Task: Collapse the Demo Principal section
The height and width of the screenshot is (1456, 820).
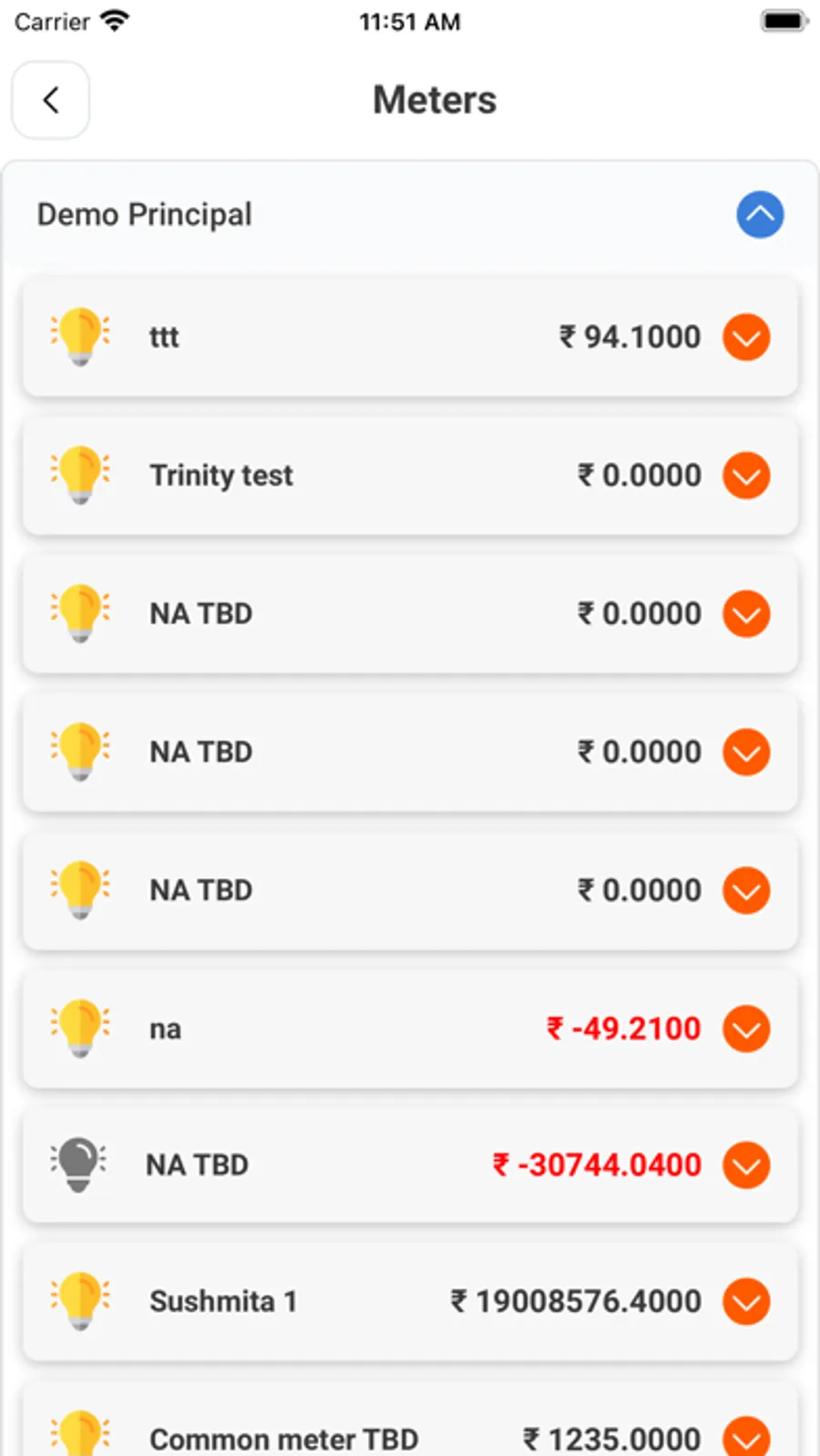Action: pyautogui.click(x=760, y=215)
